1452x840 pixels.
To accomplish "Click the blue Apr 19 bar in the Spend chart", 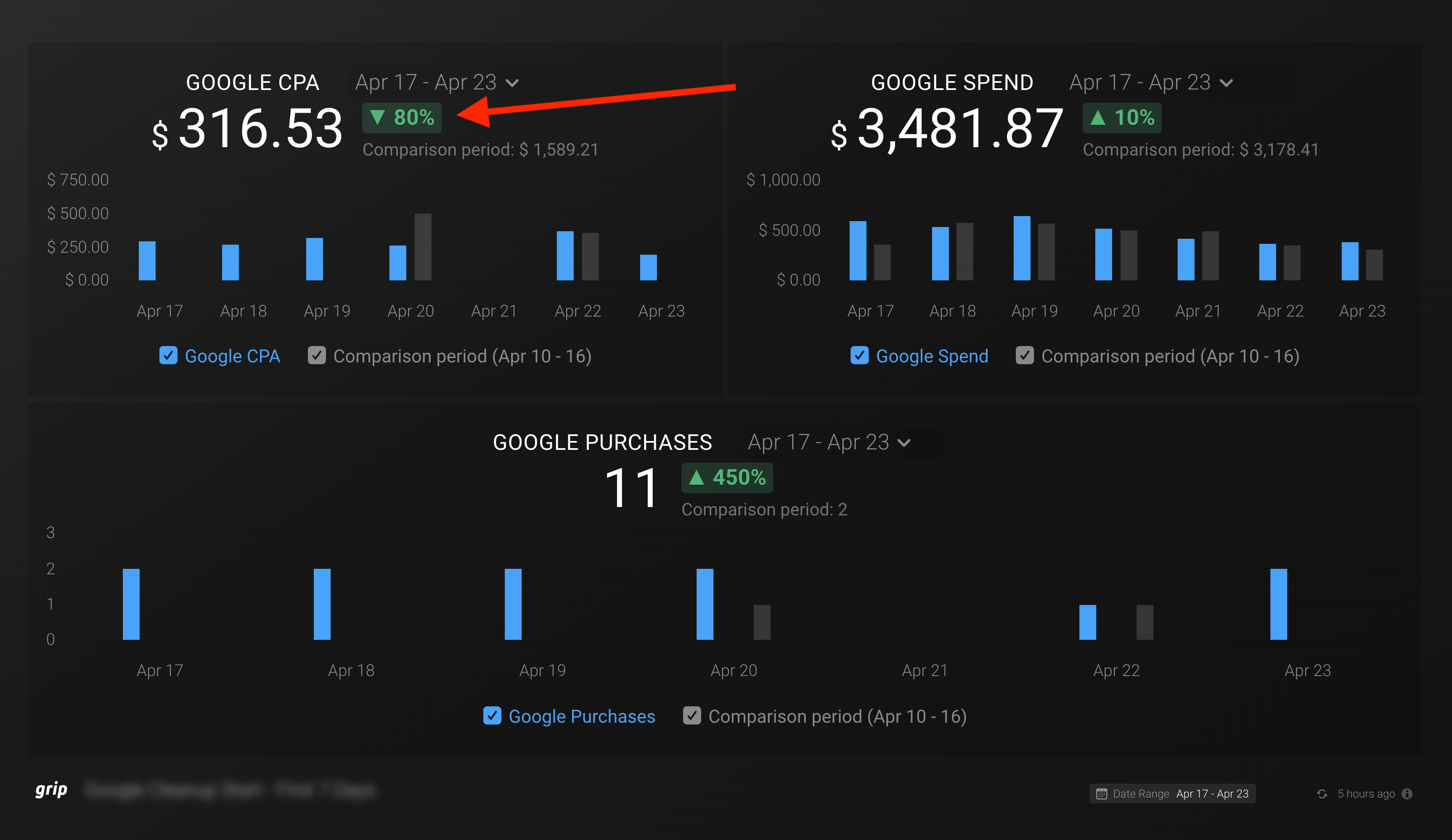I will click(1022, 248).
